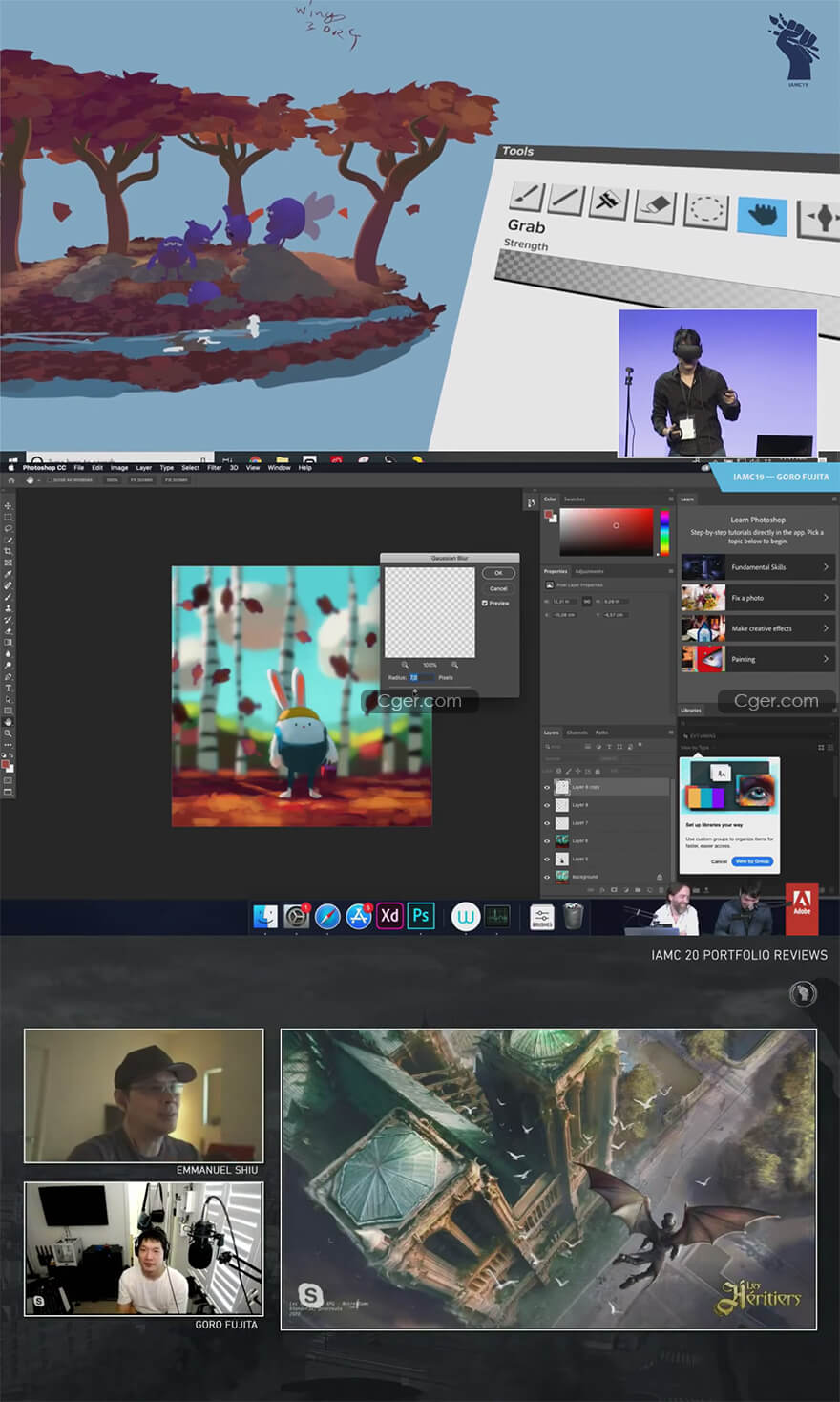840x1402 pixels.
Task: Click the Radius value input field
Action: click(423, 677)
